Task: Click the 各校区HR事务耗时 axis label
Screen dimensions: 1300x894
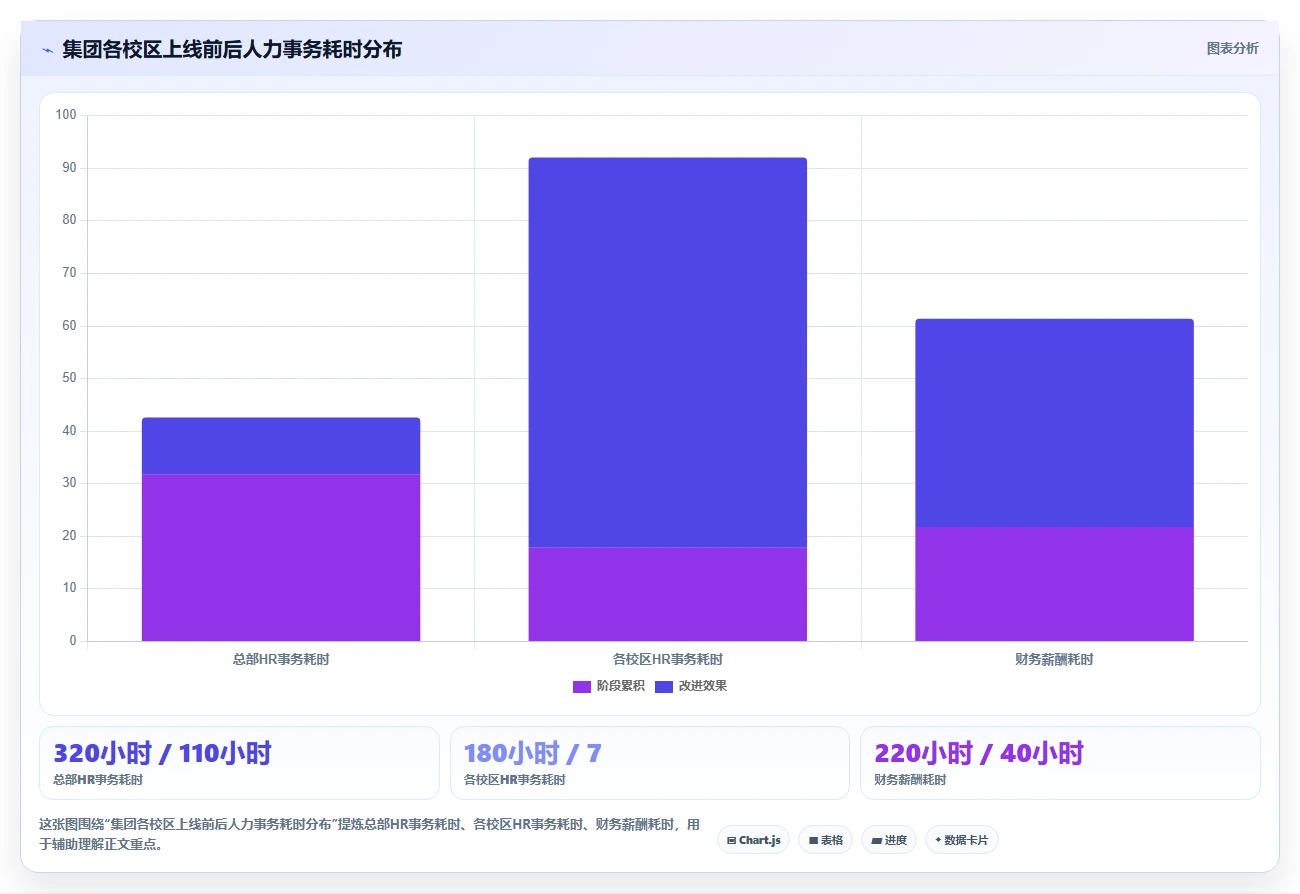Action: (x=667, y=660)
